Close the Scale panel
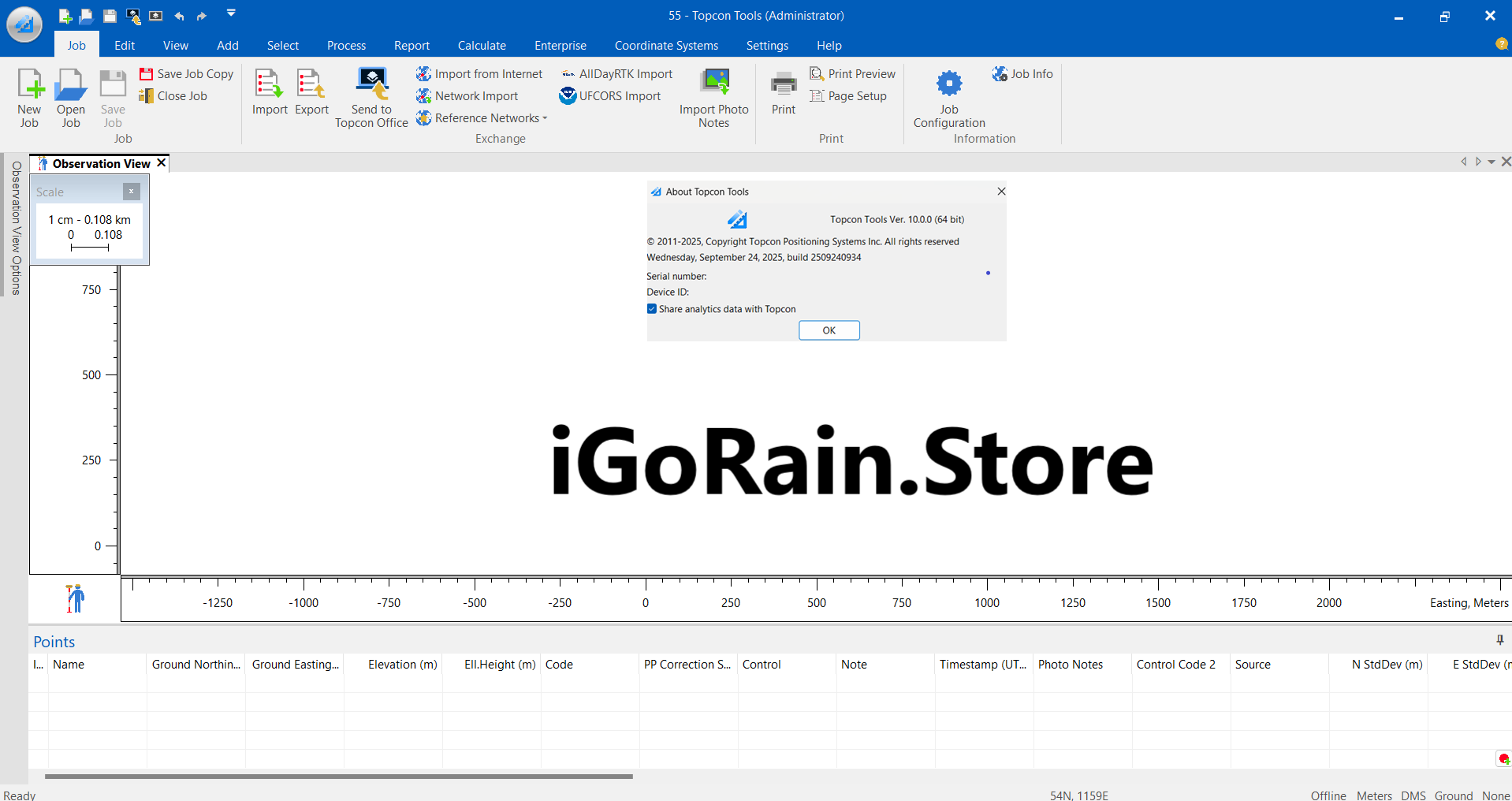The width and height of the screenshot is (1512, 801). coord(132,192)
